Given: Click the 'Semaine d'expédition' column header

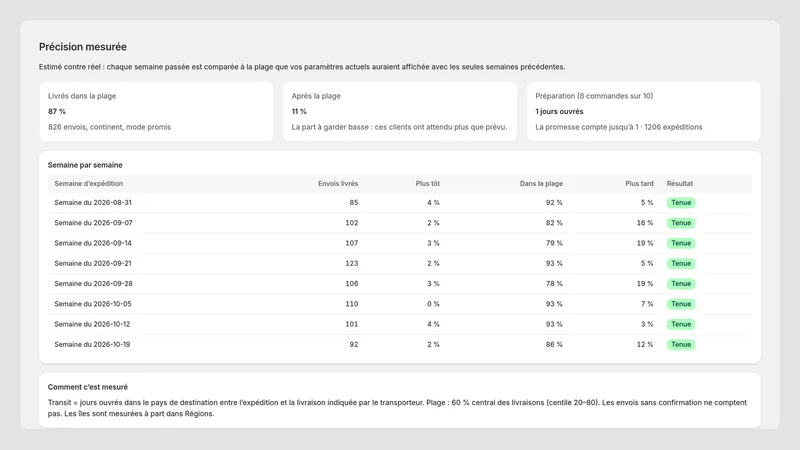Looking at the screenshot, I should pos(89,184).
